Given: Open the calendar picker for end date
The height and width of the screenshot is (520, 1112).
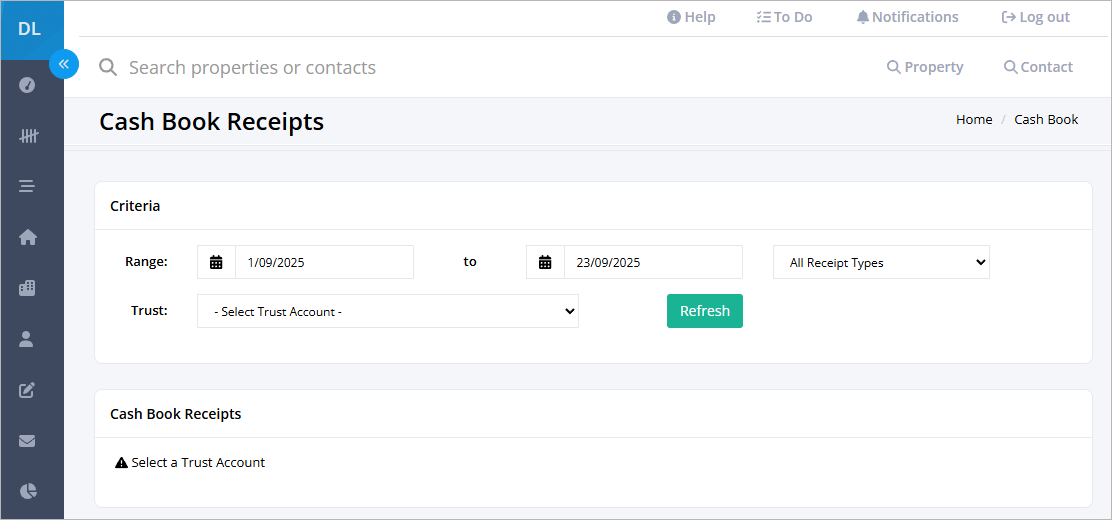Looking at the screenshot, I should (x=545, y=262).
